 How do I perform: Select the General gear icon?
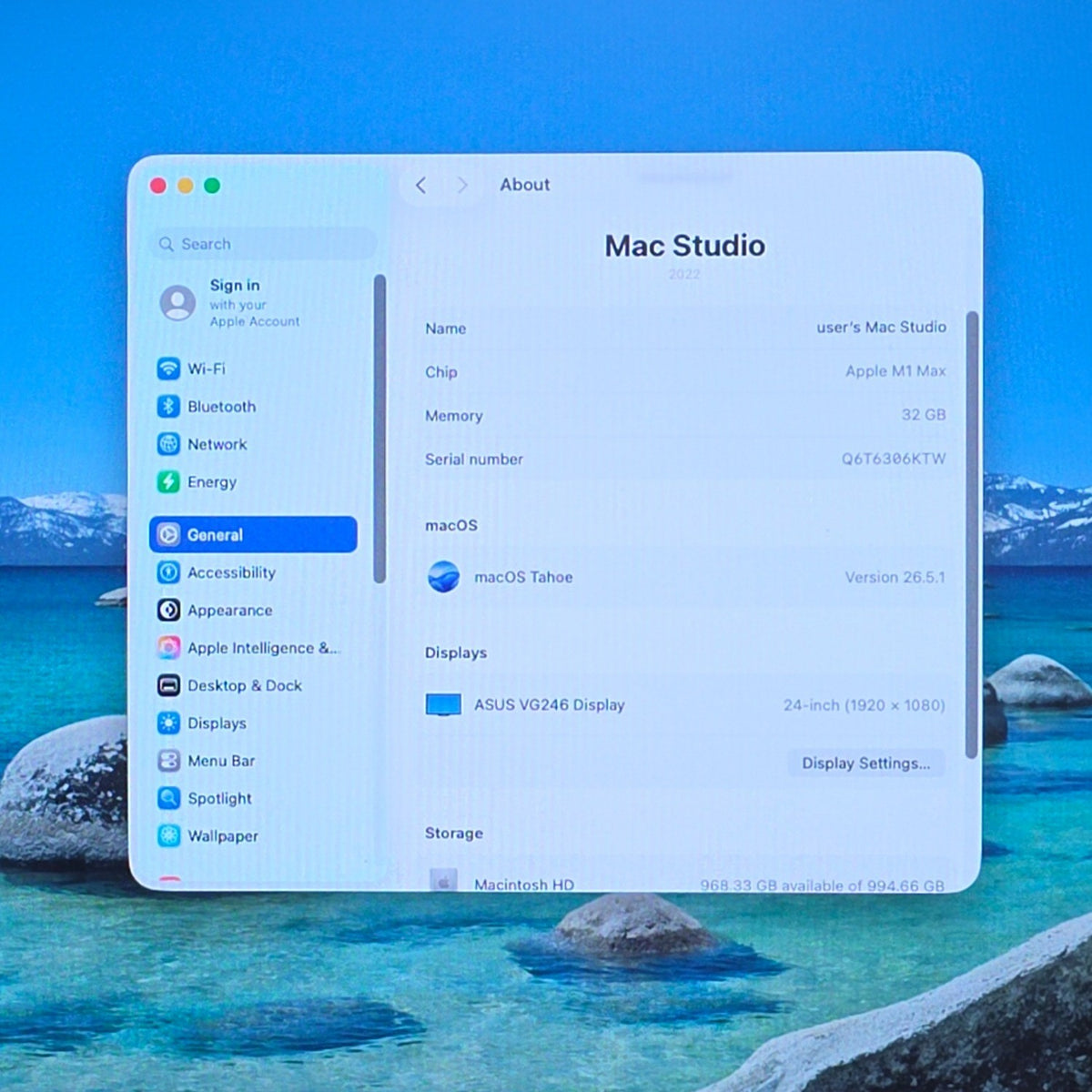point(168,535)
